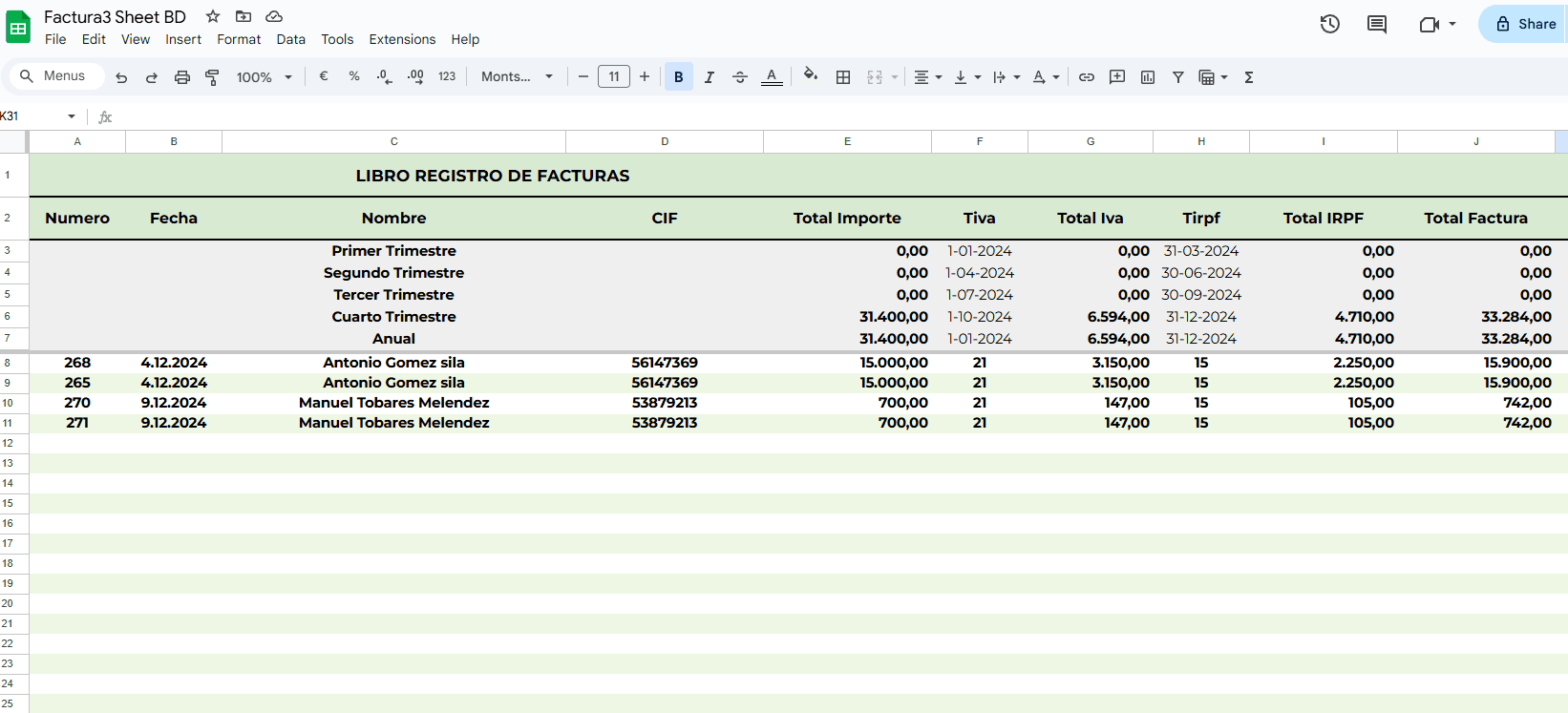1568x713 pixels.
Task: Select the Paint format roller icon
Action: [x=212, y=77]
